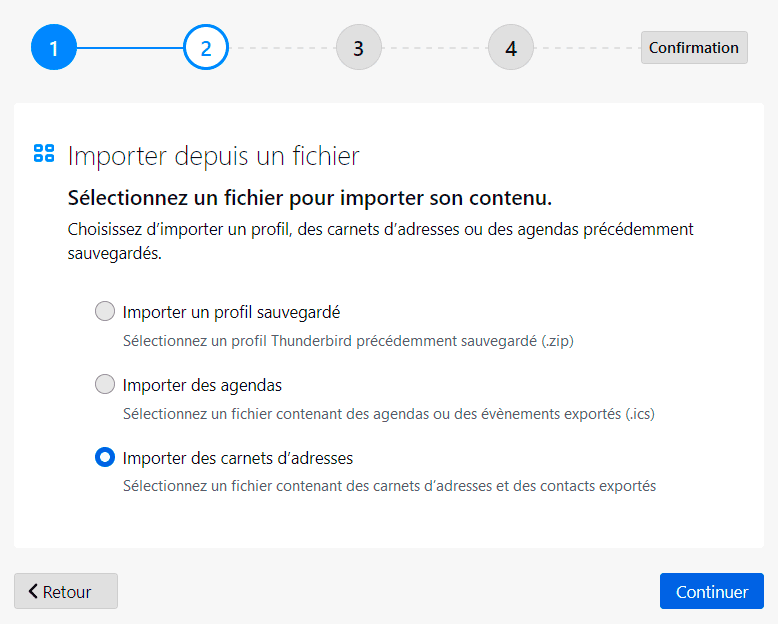Click the blue grid icon beside title
This screenshot has width=778, height=624.
click(44, 153)
